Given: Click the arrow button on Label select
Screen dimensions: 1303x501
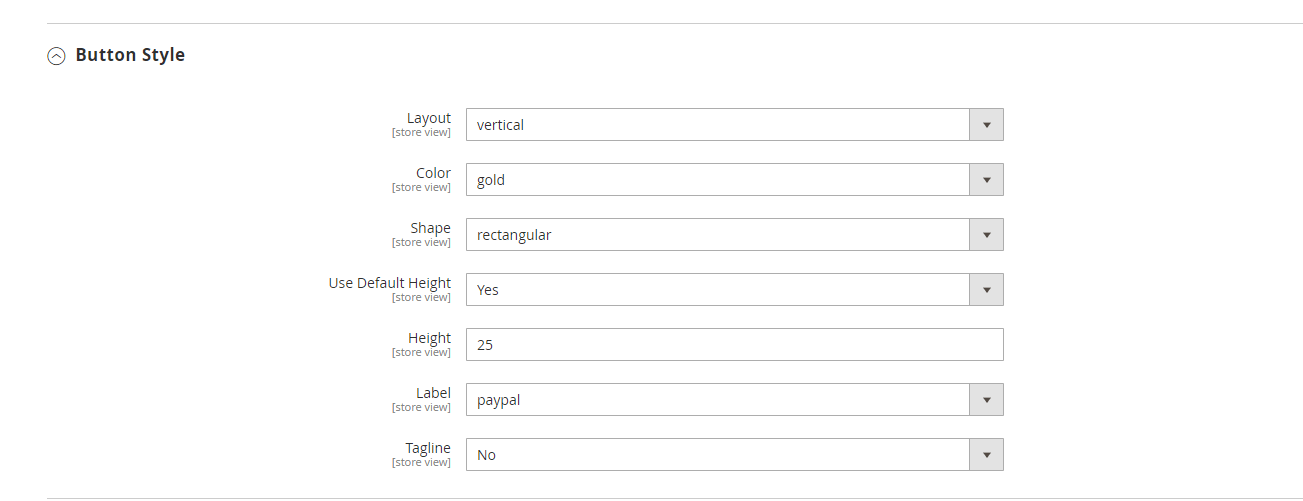Looking at the screenshot, I should 986,400.
